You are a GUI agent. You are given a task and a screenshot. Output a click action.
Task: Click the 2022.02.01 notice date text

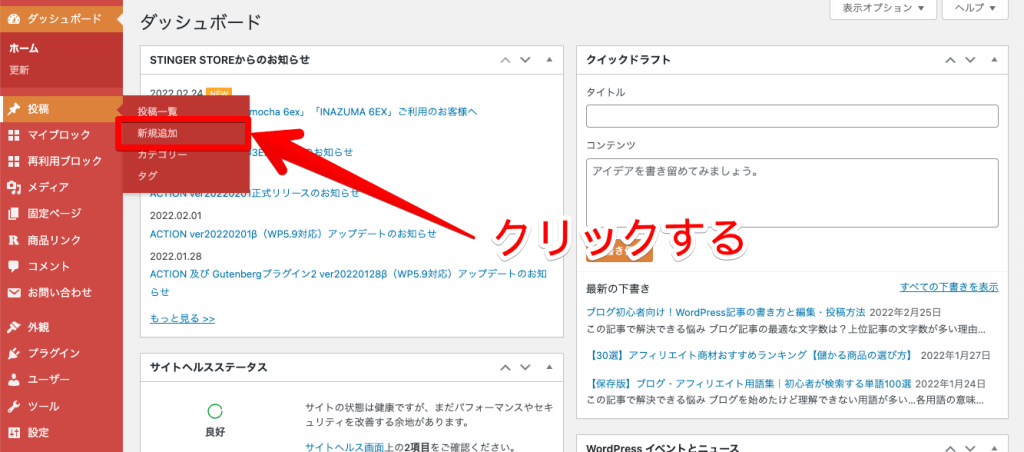click(x=176, y=215)
